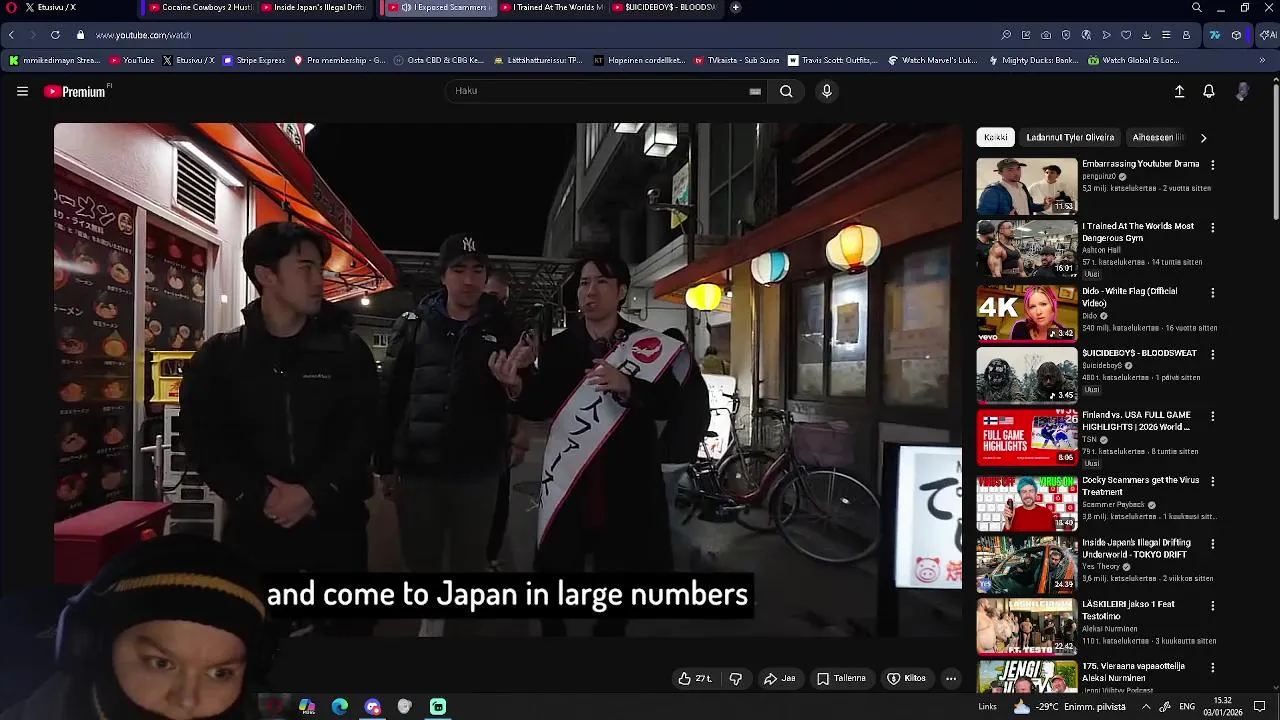Open I Trained At The Worlds Most Dangerous Gym title

[1138, 232]
